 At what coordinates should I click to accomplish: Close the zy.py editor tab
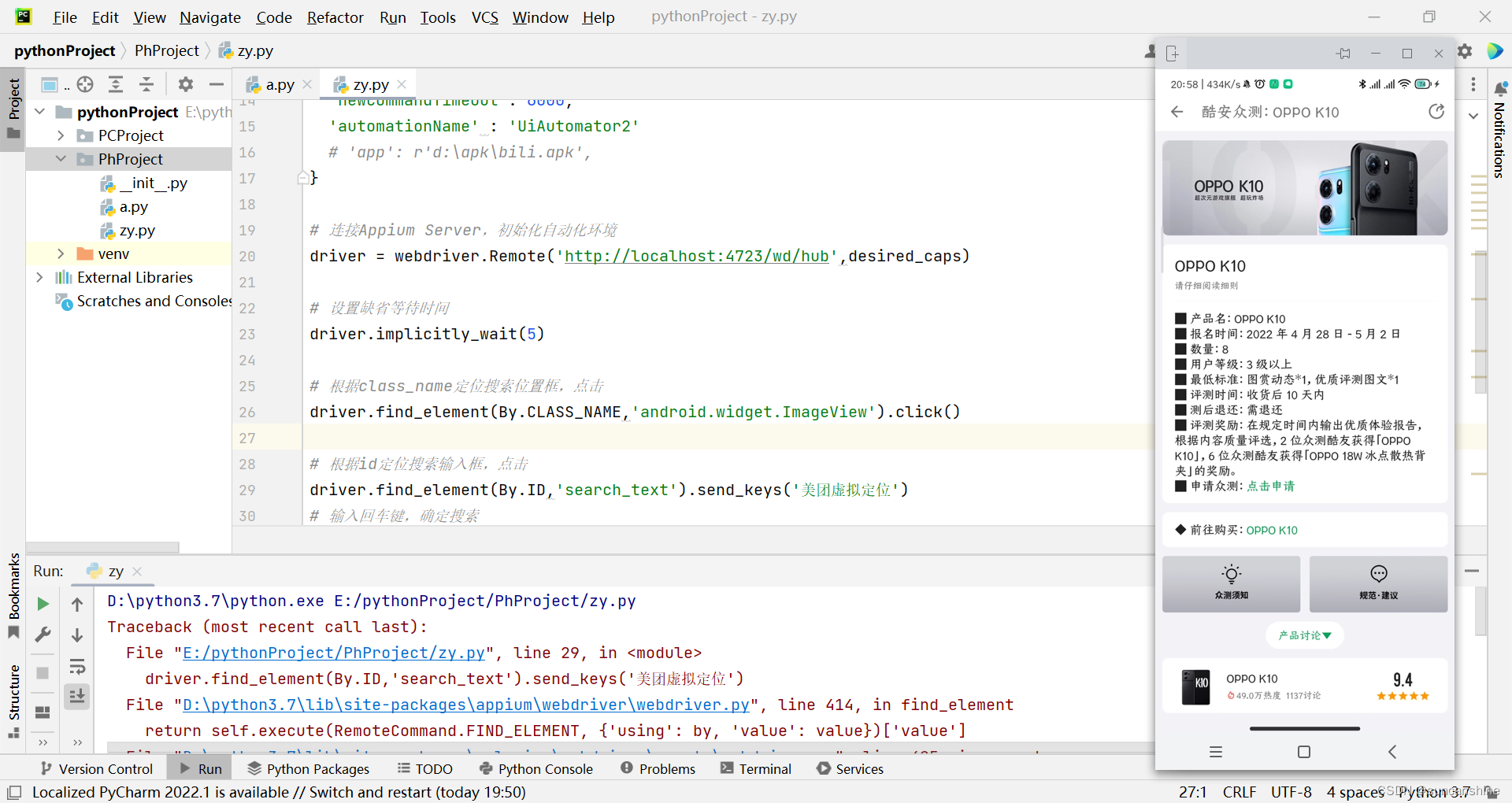coord(402,84)
